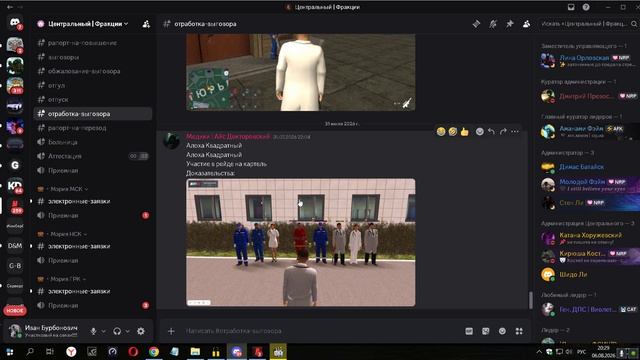
Task: Show pinned messages with the pin icon
Action: 510,24
